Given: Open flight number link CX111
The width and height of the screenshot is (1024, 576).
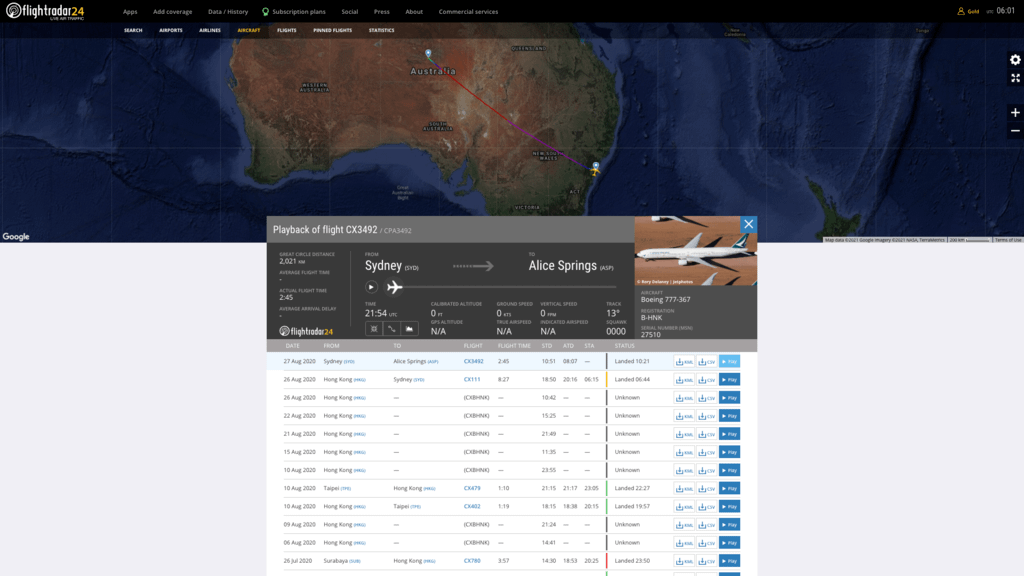Looking at the screenshot, I should point(472,379).
